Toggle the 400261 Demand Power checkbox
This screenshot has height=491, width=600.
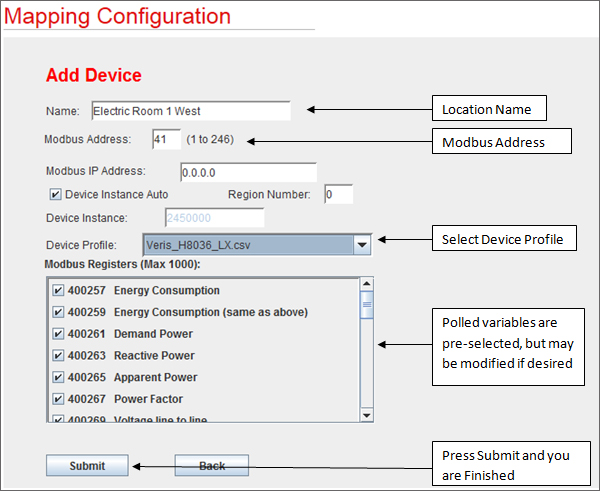(58, 334)
